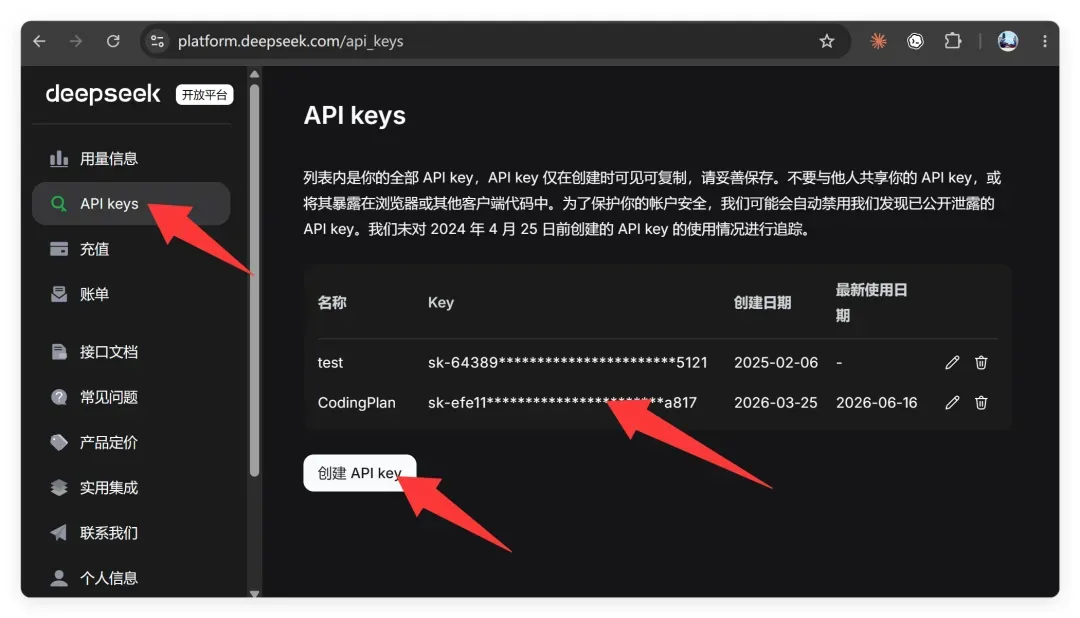
Task: Open the round white extension icon
Action: click(x=915, y=41)
